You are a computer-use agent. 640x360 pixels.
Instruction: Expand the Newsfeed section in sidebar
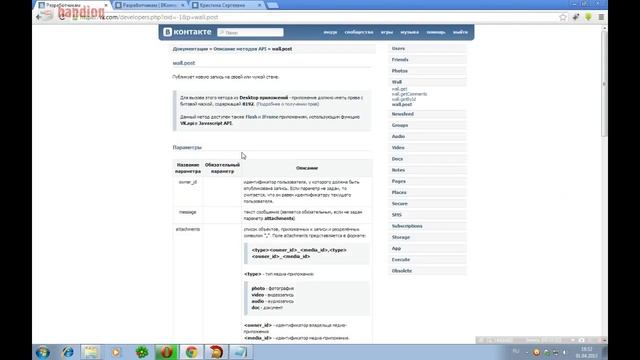tap(427, 114)
